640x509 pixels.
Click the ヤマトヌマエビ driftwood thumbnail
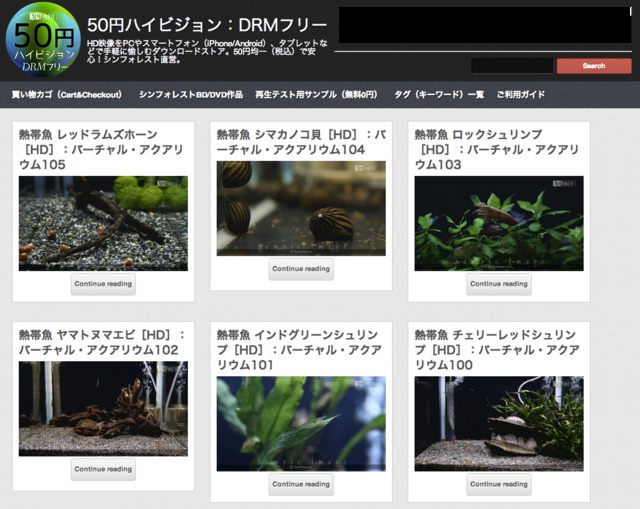[103, 408]
